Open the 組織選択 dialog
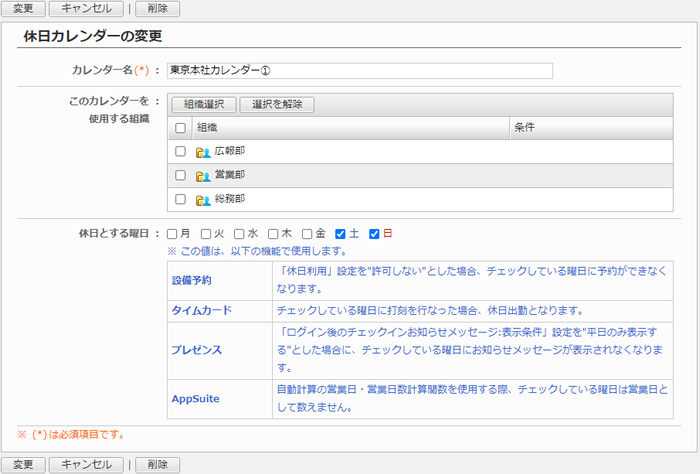Image resolution: width=700 pixels, height=474 pixels. [x=204, y=104]
